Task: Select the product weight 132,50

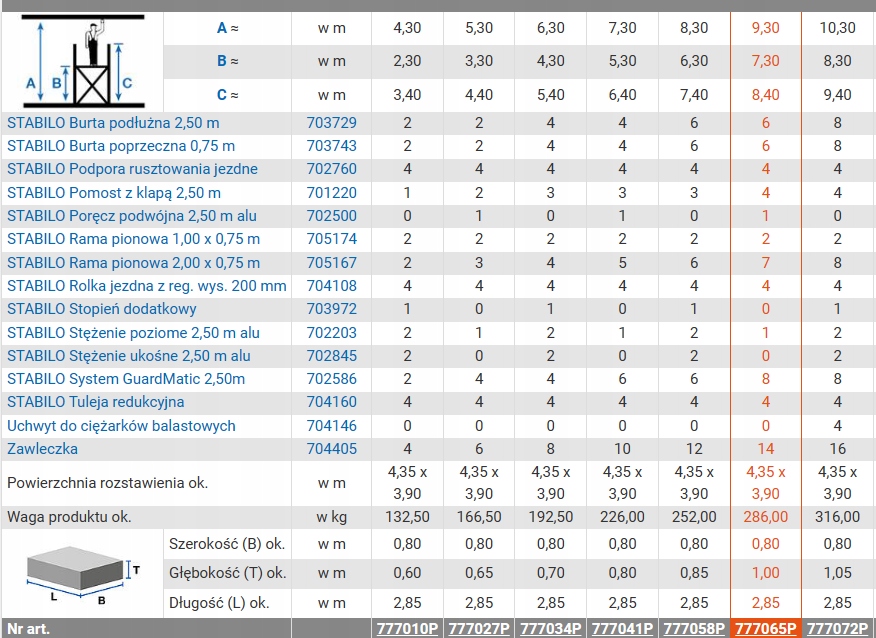Action: pos(407,517)
